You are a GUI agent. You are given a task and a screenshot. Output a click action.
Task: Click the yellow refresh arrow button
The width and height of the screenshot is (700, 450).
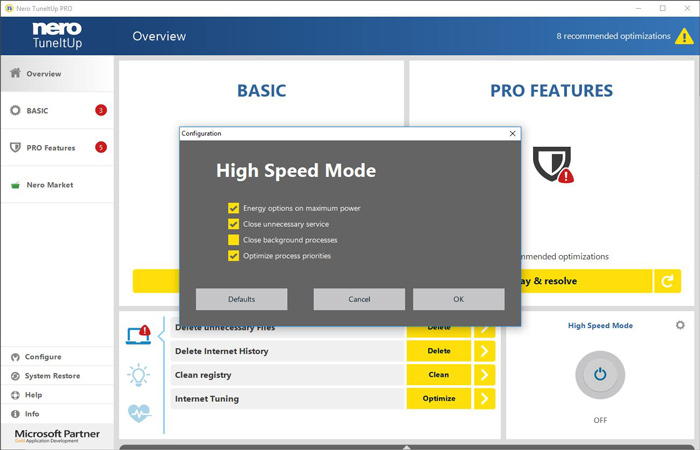(667, 281)
